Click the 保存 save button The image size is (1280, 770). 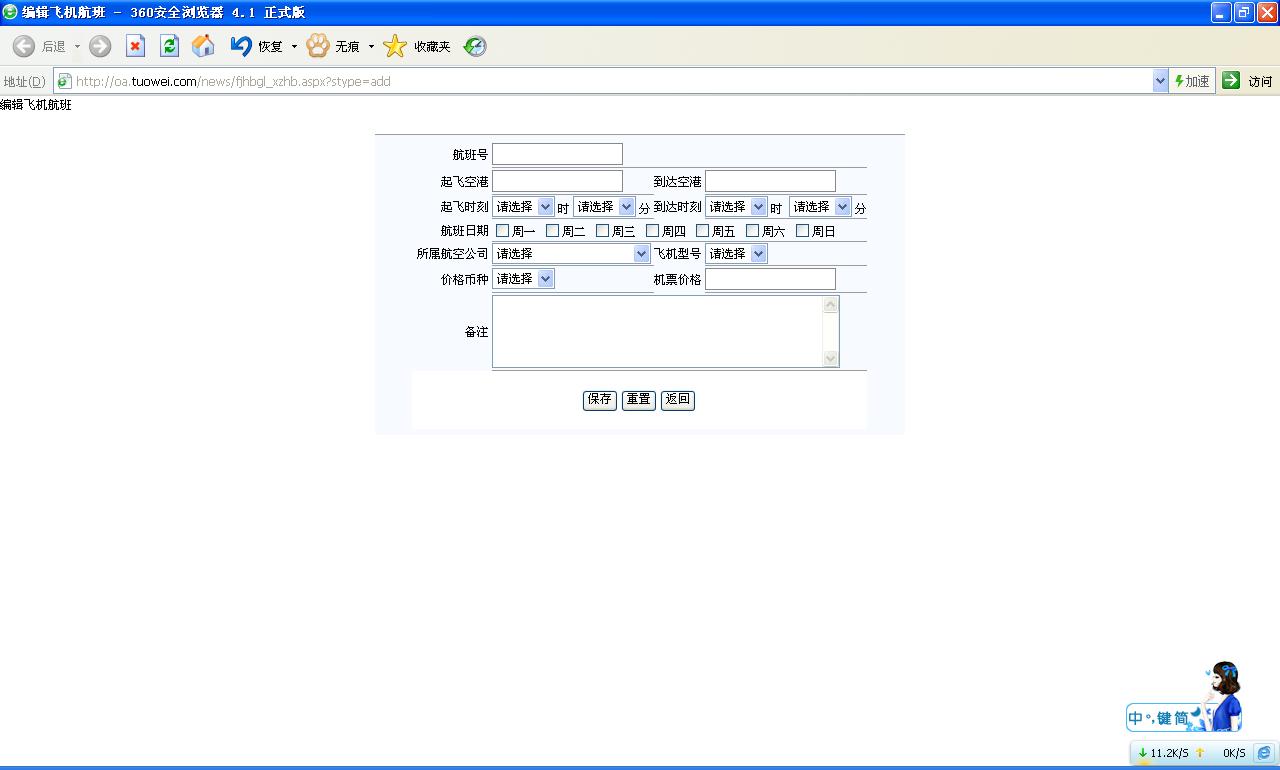(600, 399)
